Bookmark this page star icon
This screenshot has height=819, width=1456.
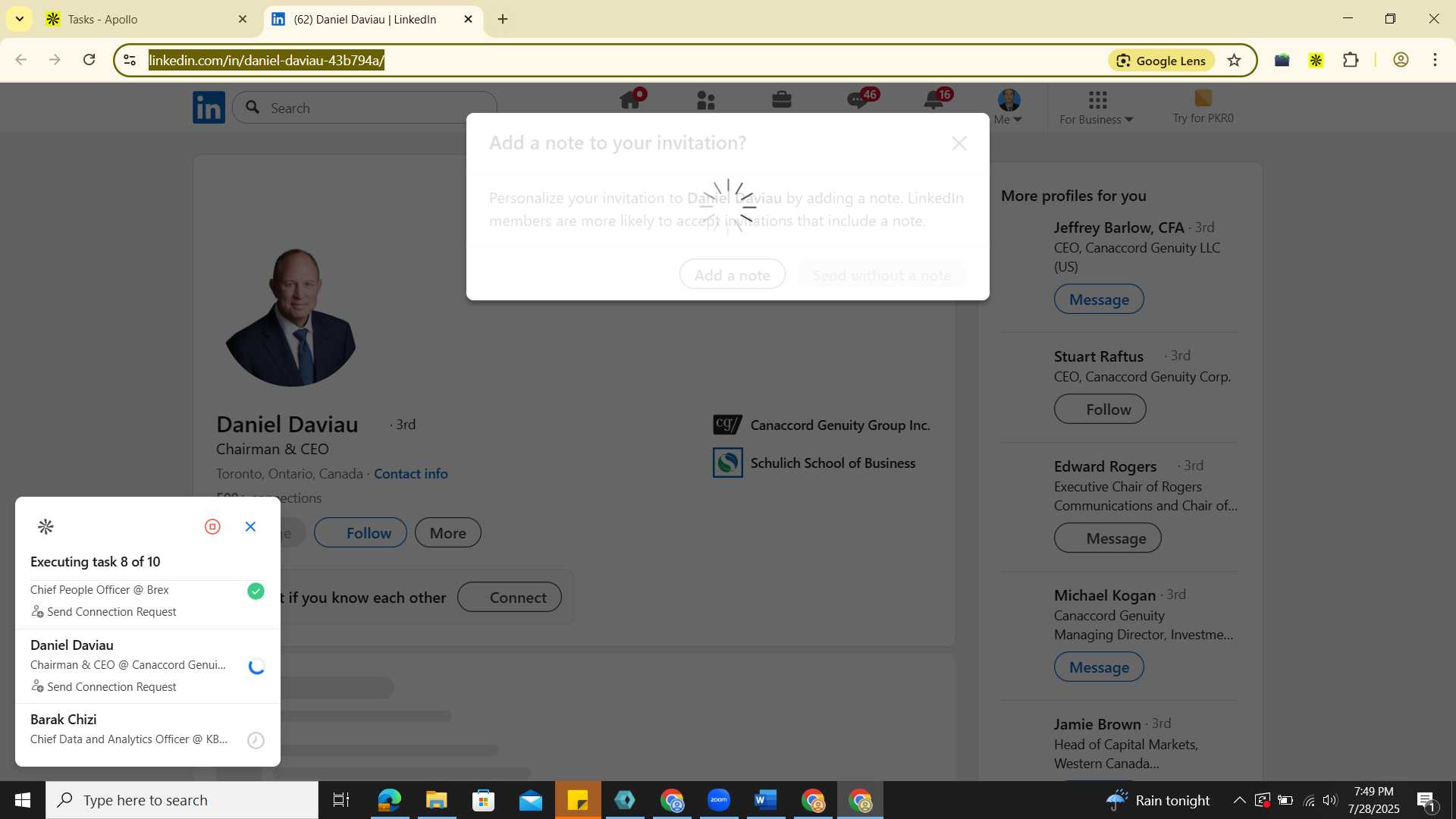pos(1235,60)
